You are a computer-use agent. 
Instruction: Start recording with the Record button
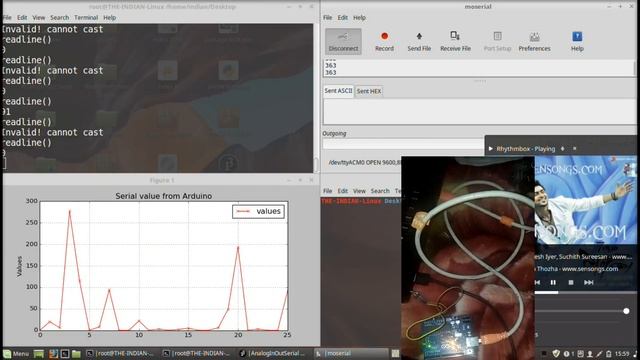click(x=384, y=41)
